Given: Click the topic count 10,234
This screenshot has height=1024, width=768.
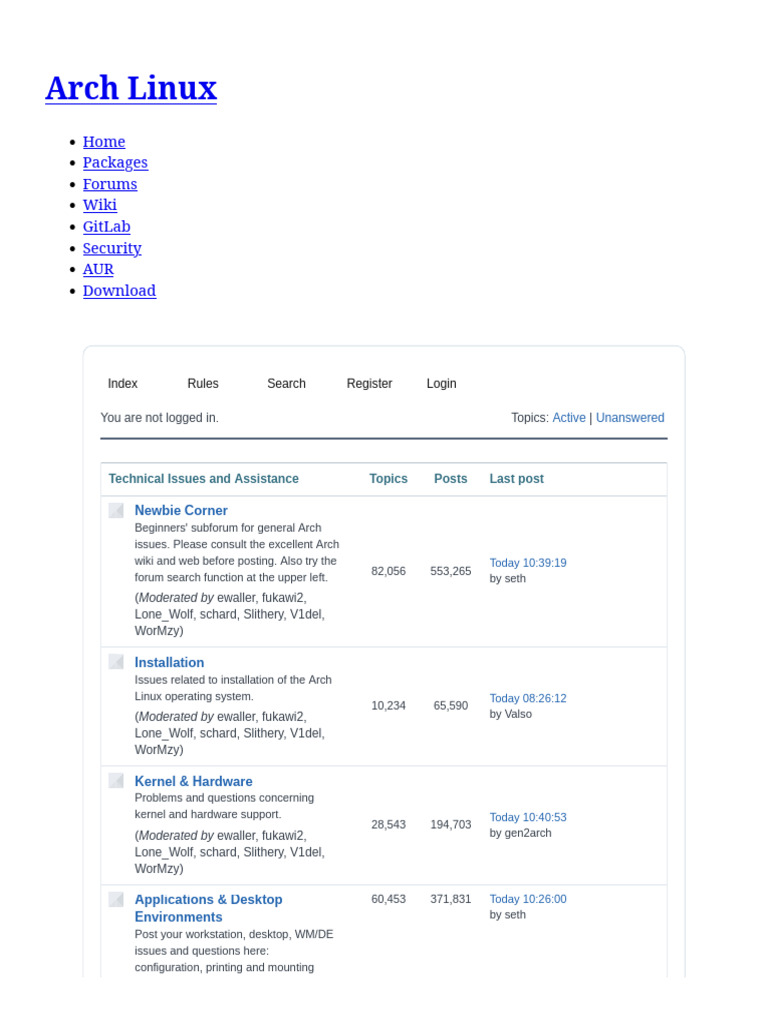Looking at the screenshot, I should pyautogui.click(x=389, y=705).
